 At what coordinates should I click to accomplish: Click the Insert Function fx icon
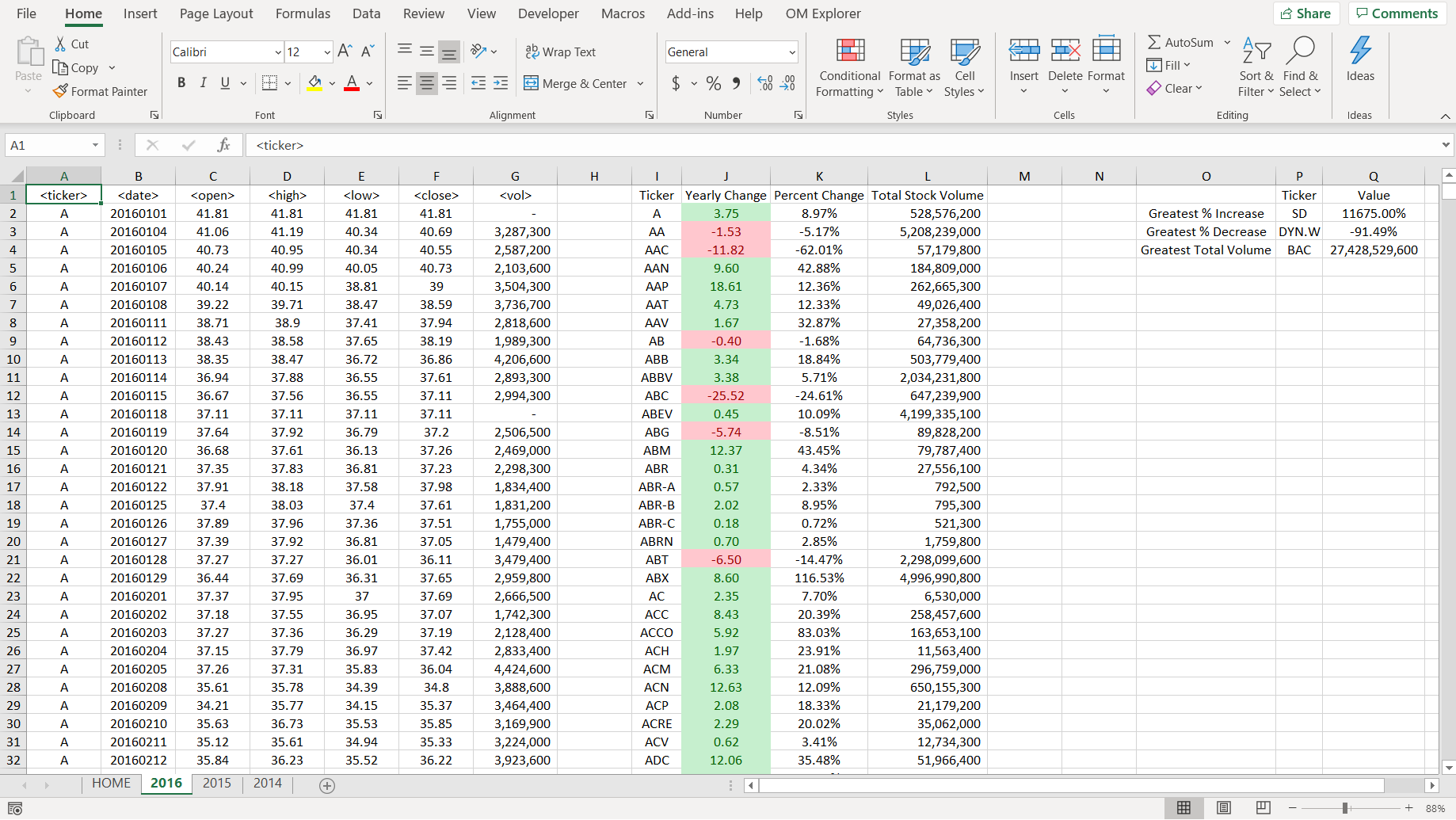(x=223, y=145)
